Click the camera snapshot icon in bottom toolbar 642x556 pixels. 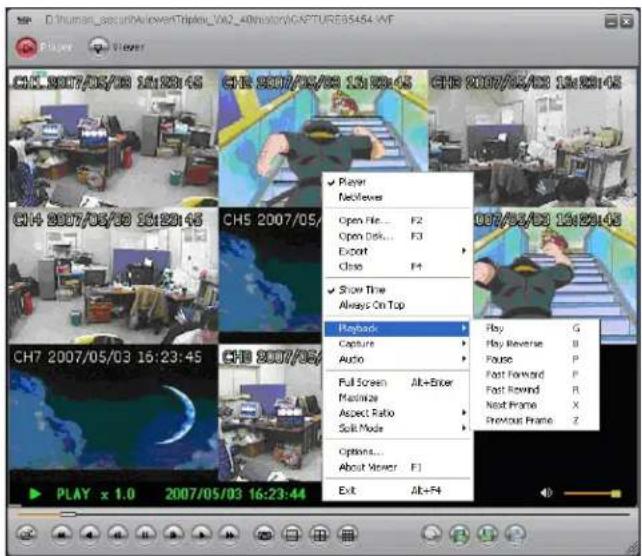coord(264,535)
